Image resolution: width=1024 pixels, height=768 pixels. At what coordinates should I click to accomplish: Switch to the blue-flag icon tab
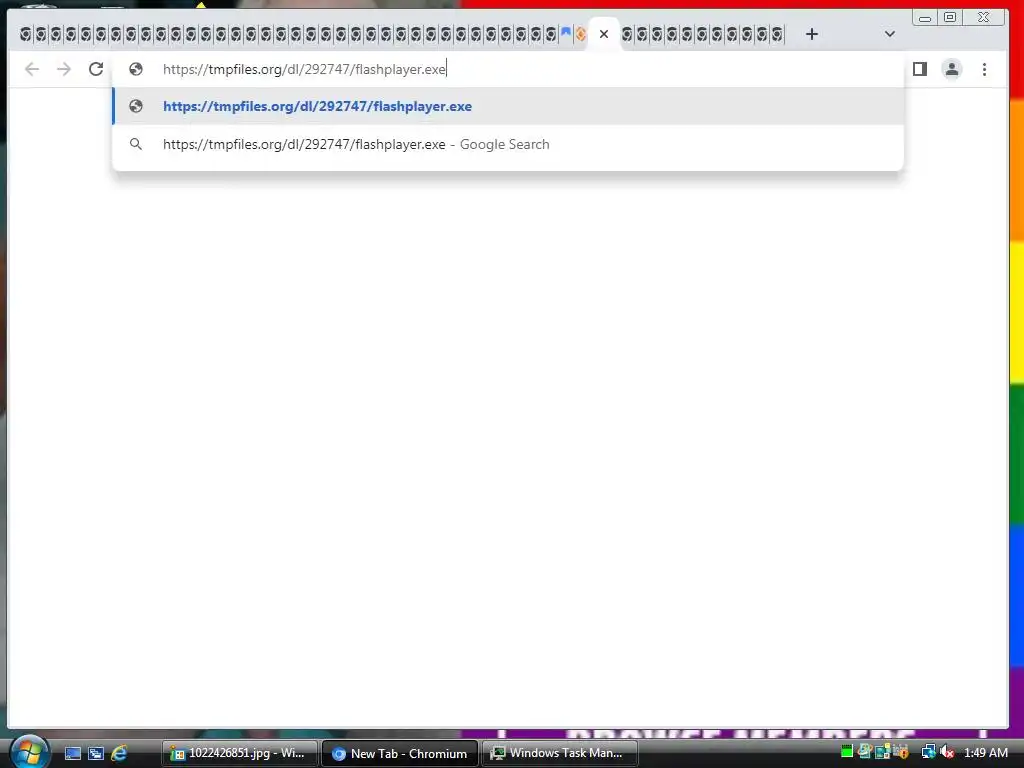[566, 33]
